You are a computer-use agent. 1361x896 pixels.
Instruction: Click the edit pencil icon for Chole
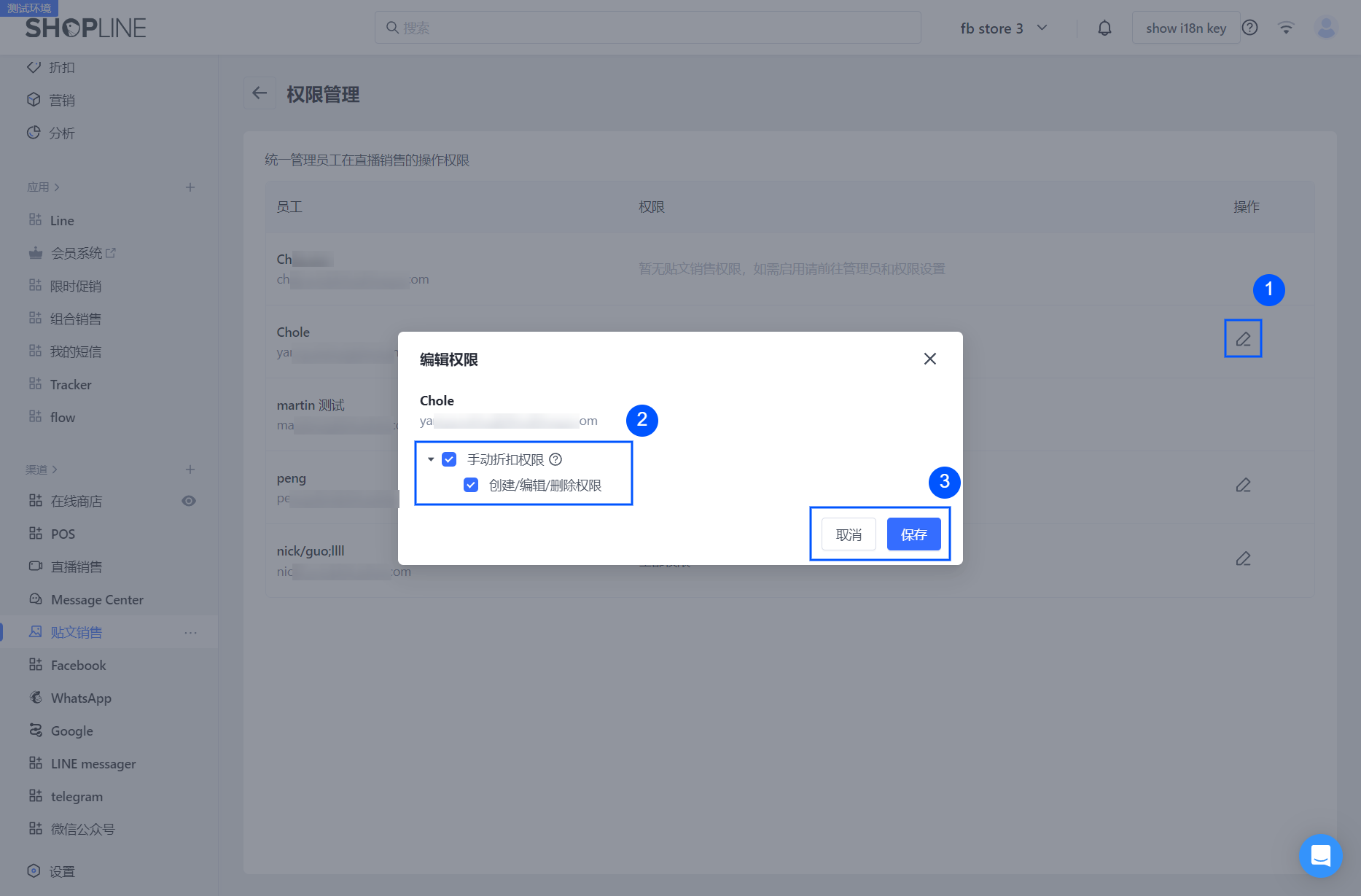click(1243, 339)
